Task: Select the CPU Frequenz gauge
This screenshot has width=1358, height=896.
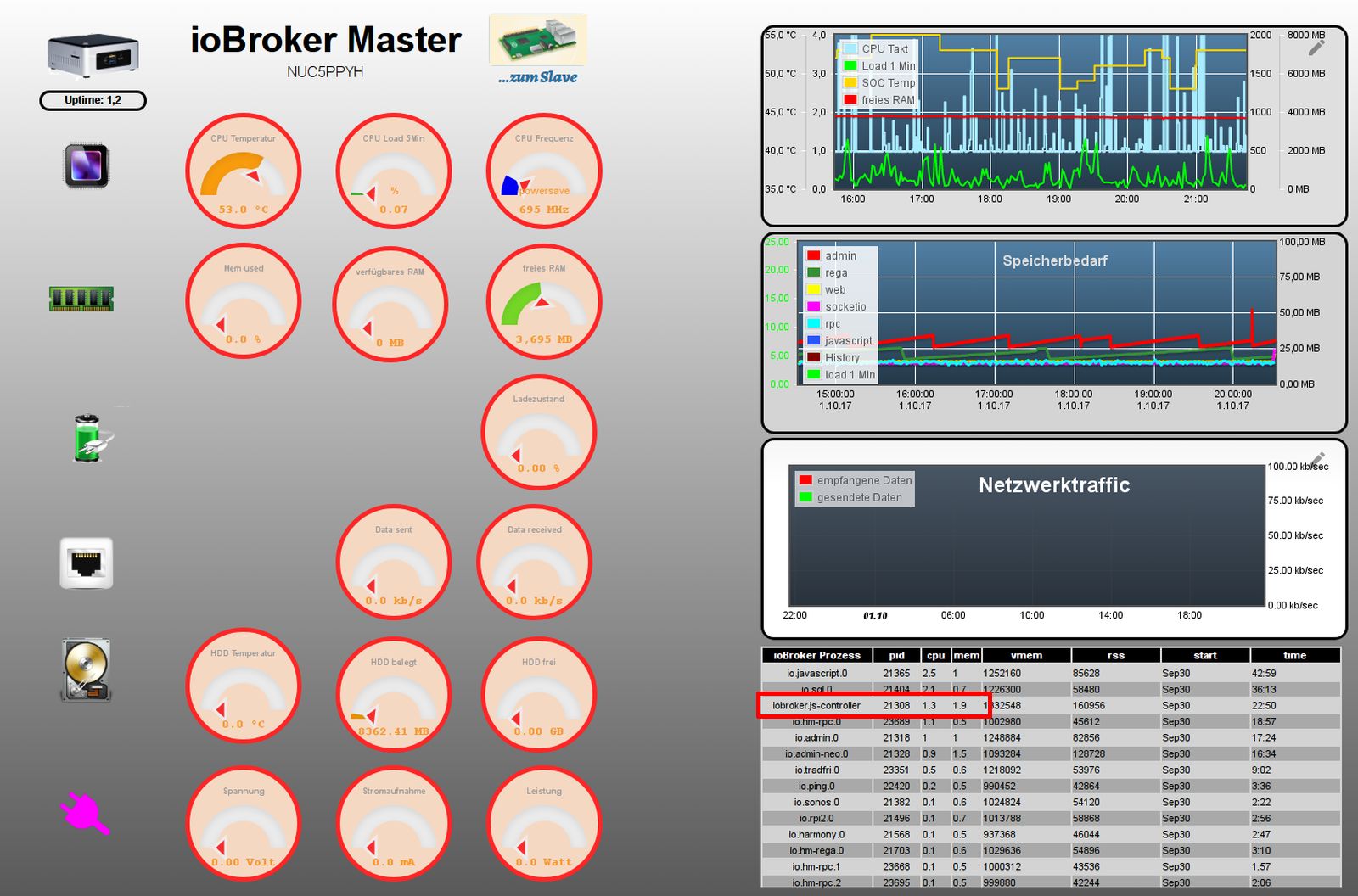Action: 544,171
